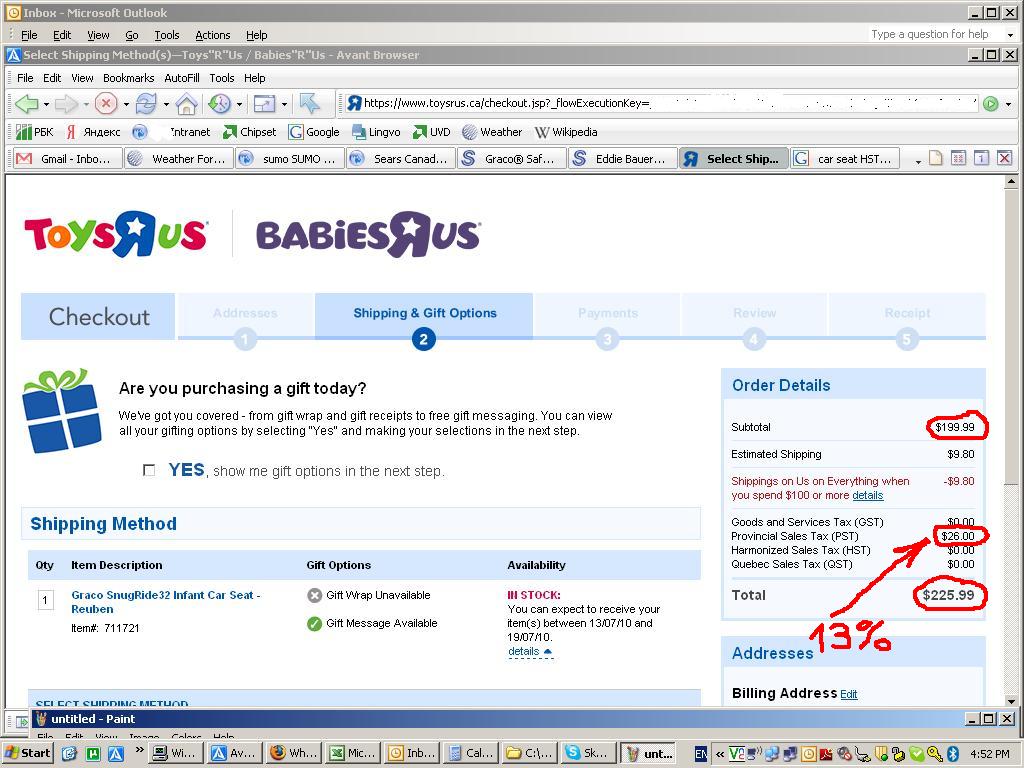
Task: Collapse availability details for the car seat
Action: (530, 651)
